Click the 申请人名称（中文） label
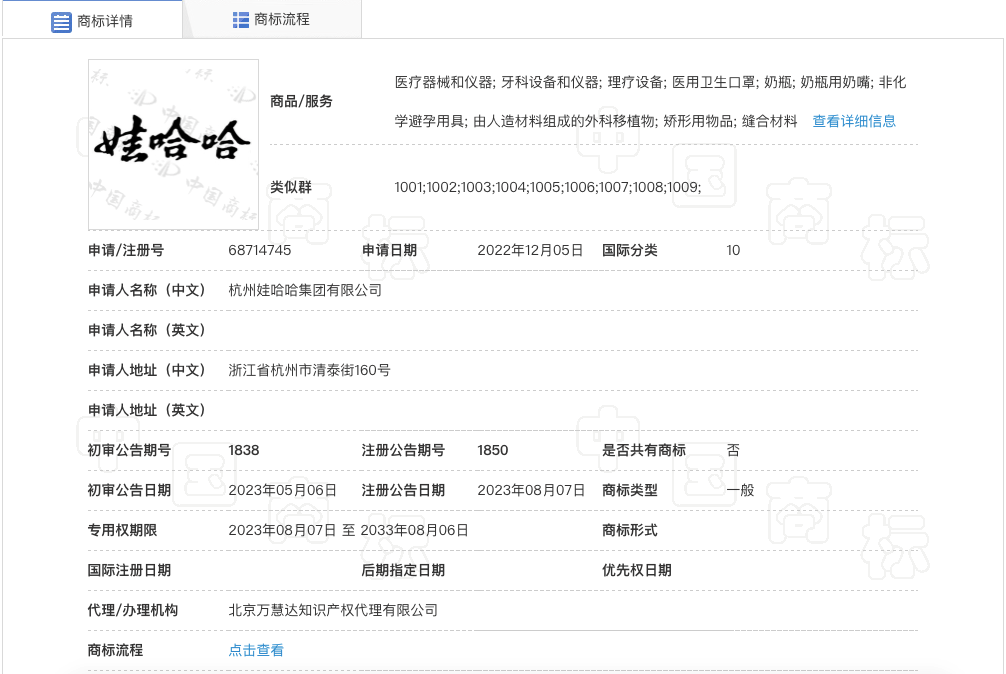 coord(147,291)
